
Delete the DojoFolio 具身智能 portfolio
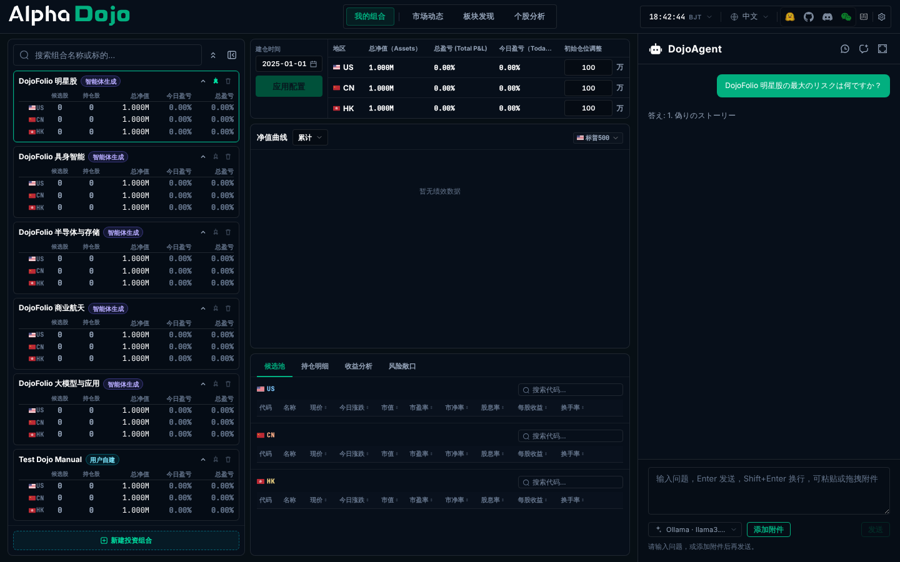[x=228, y=157]
